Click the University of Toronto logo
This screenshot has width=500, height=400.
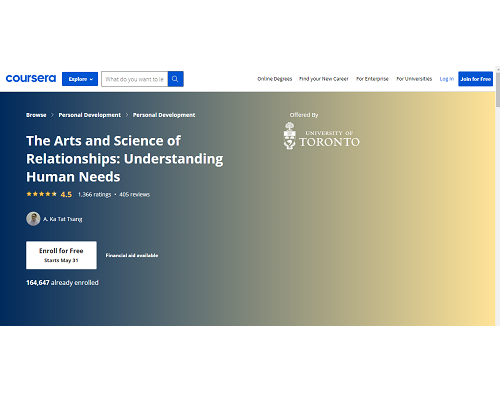click(322, 136)
